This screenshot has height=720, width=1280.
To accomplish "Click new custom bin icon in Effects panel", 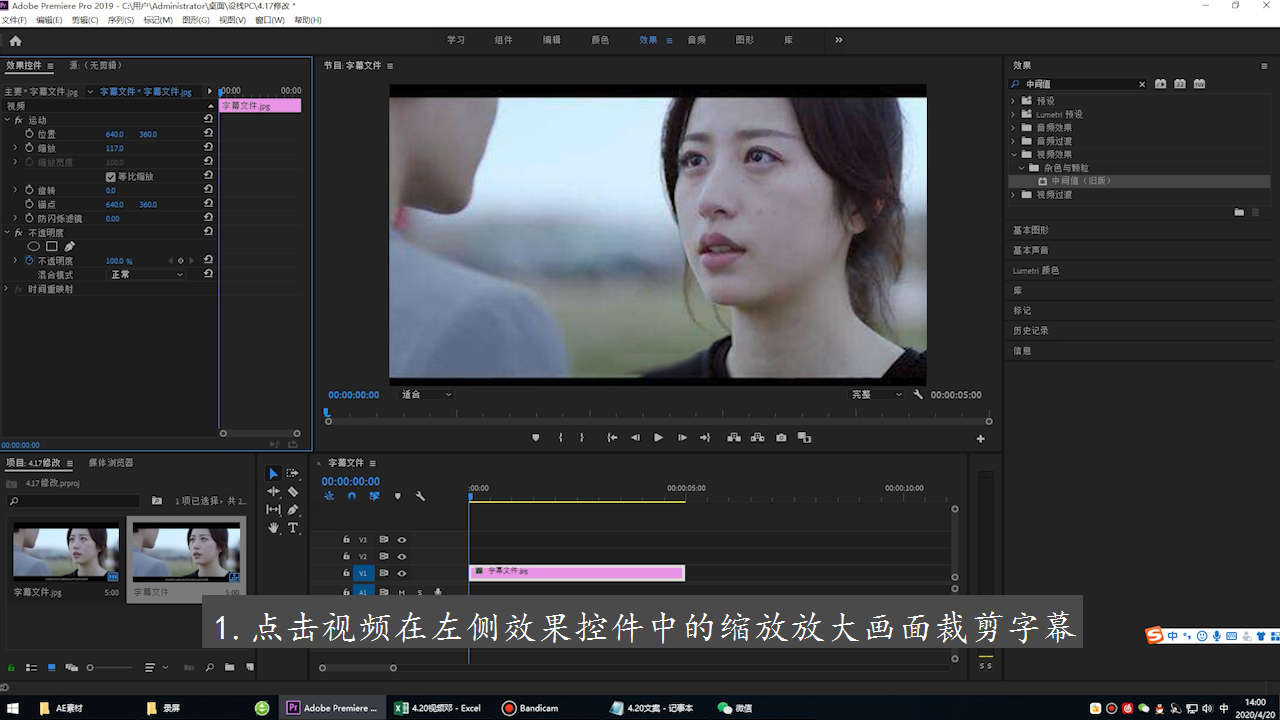I will [x=1239, y=212].
